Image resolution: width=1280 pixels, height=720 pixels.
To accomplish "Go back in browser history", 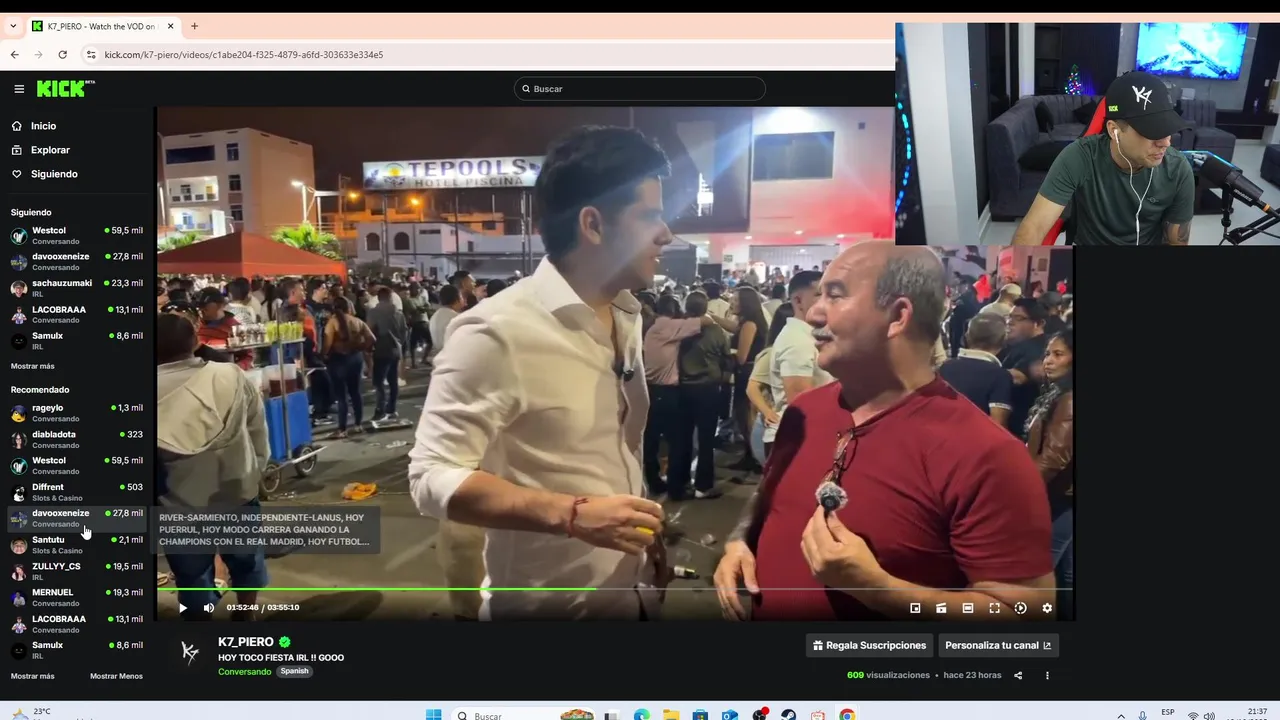I will pyautogui.click(x=15, y=55).
